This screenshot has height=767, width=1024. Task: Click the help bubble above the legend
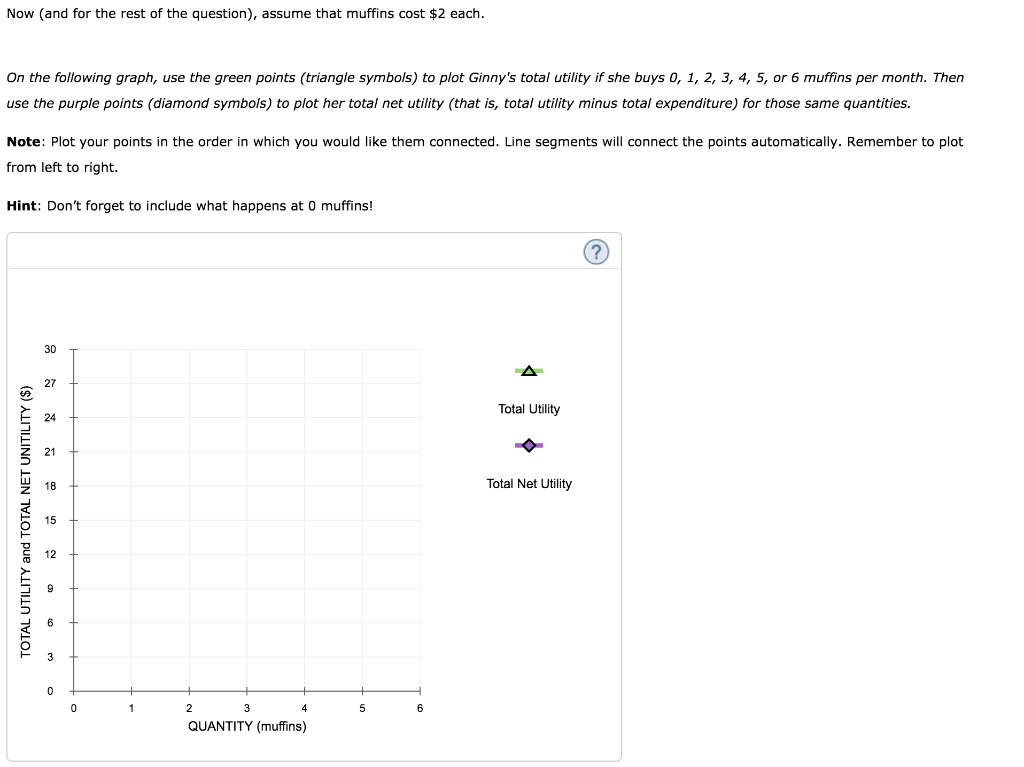596,252
